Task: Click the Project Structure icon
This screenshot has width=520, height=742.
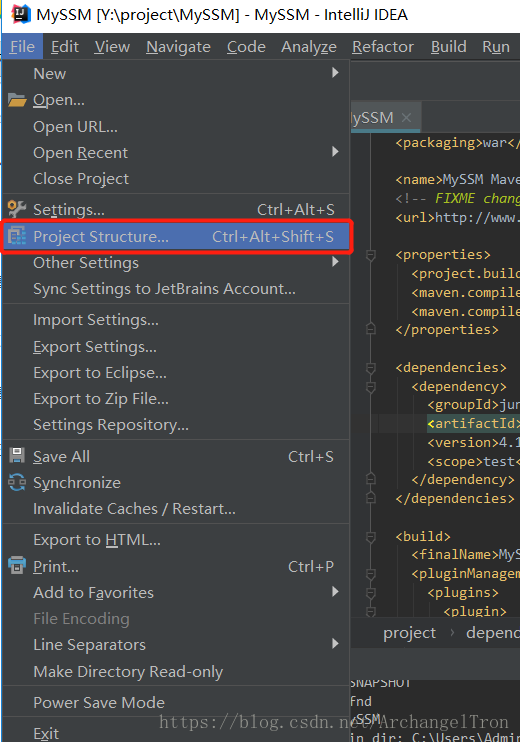Action: [17, 236]
